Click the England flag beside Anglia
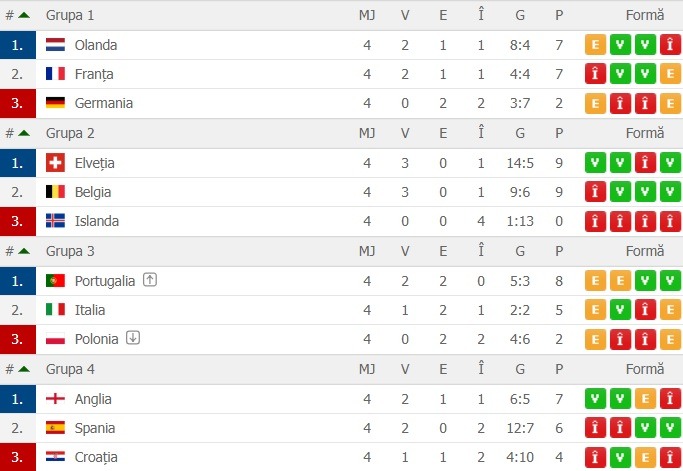This screenshot has height=471, width=683. tap(55, 399)
